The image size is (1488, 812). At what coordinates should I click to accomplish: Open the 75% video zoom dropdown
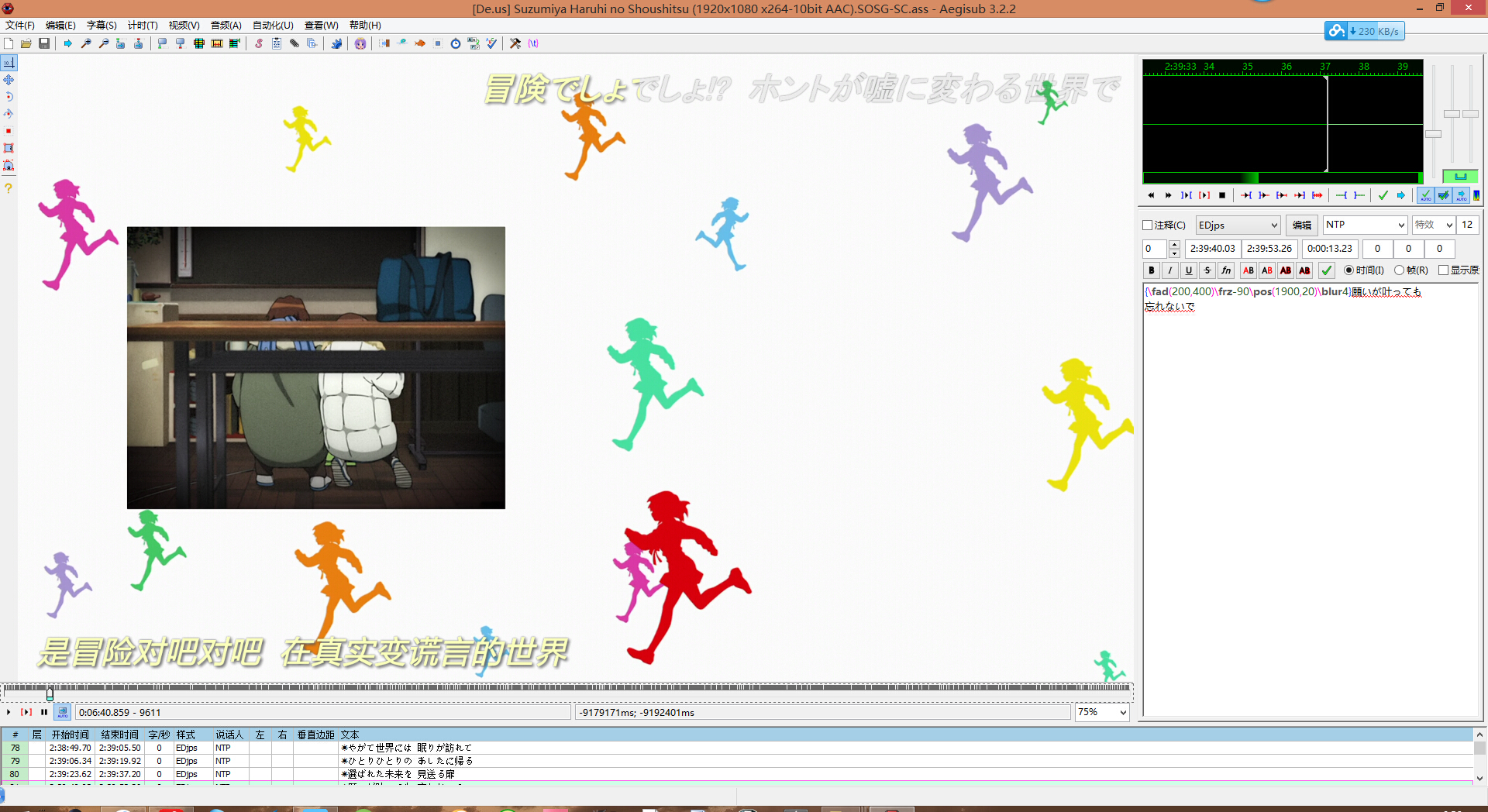(1102, 712)
